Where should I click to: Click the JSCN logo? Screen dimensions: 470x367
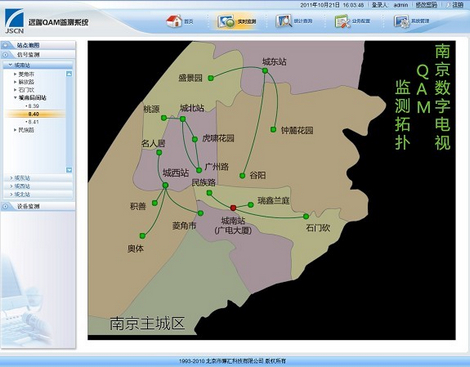point(14,21)
